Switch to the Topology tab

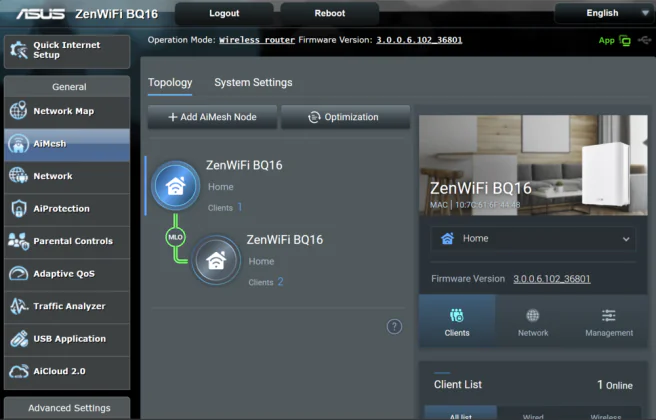pos(170,83)
